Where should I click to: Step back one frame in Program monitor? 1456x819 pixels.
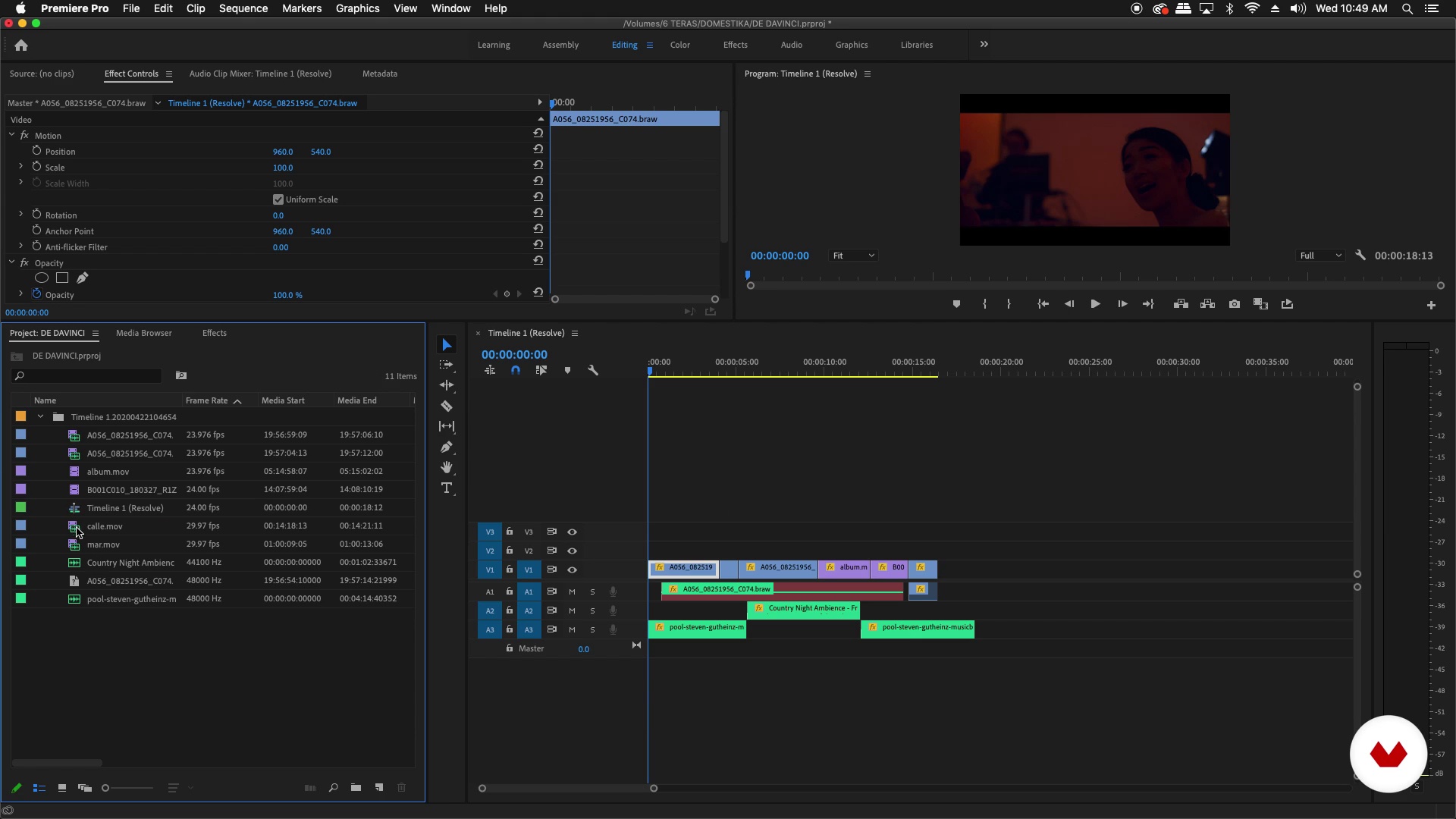1069,304
